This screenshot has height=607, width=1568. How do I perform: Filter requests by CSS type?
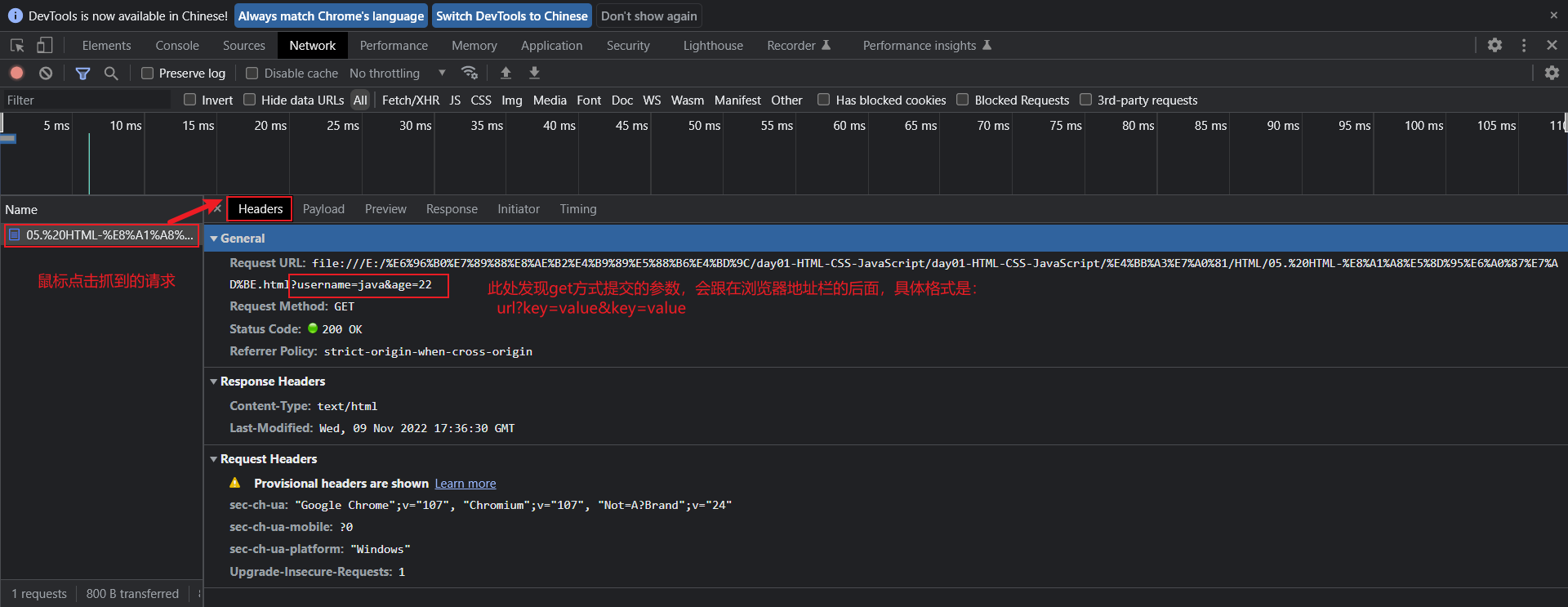pyautogui.click(x=481, y=100)
